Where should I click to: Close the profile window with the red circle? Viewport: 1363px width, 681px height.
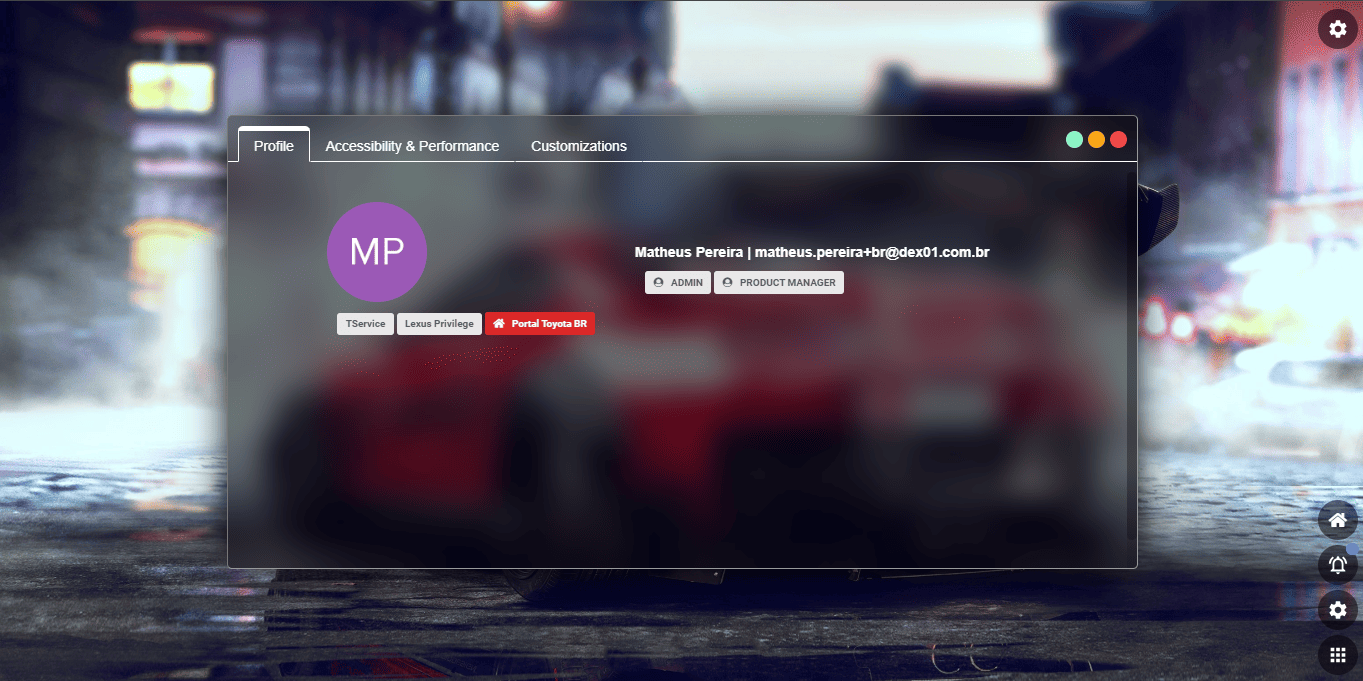pos(1118,140)
